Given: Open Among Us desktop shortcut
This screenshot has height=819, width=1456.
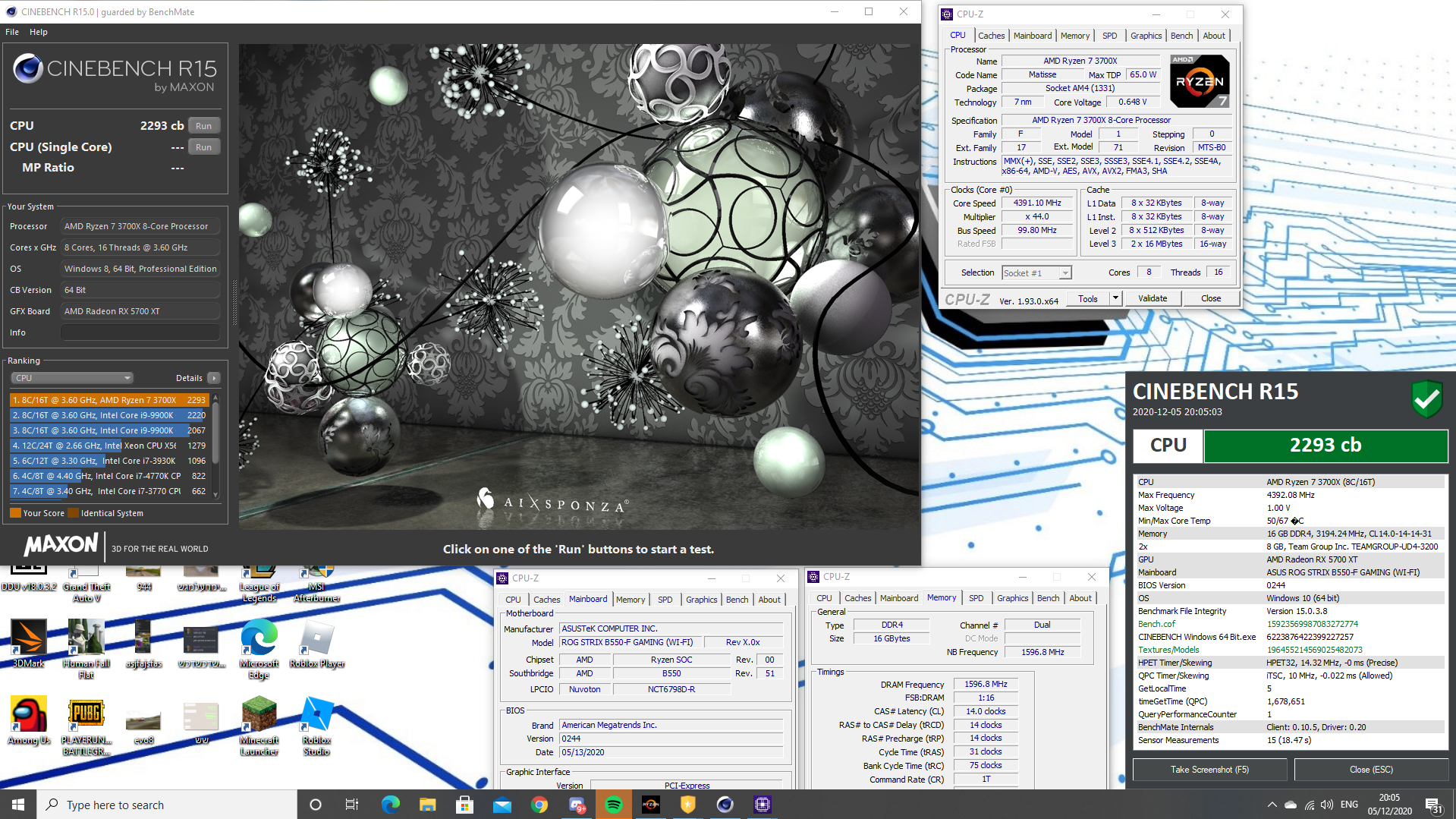Looking at the screenshot, I should pyautogui.click(x=29, y=720).
